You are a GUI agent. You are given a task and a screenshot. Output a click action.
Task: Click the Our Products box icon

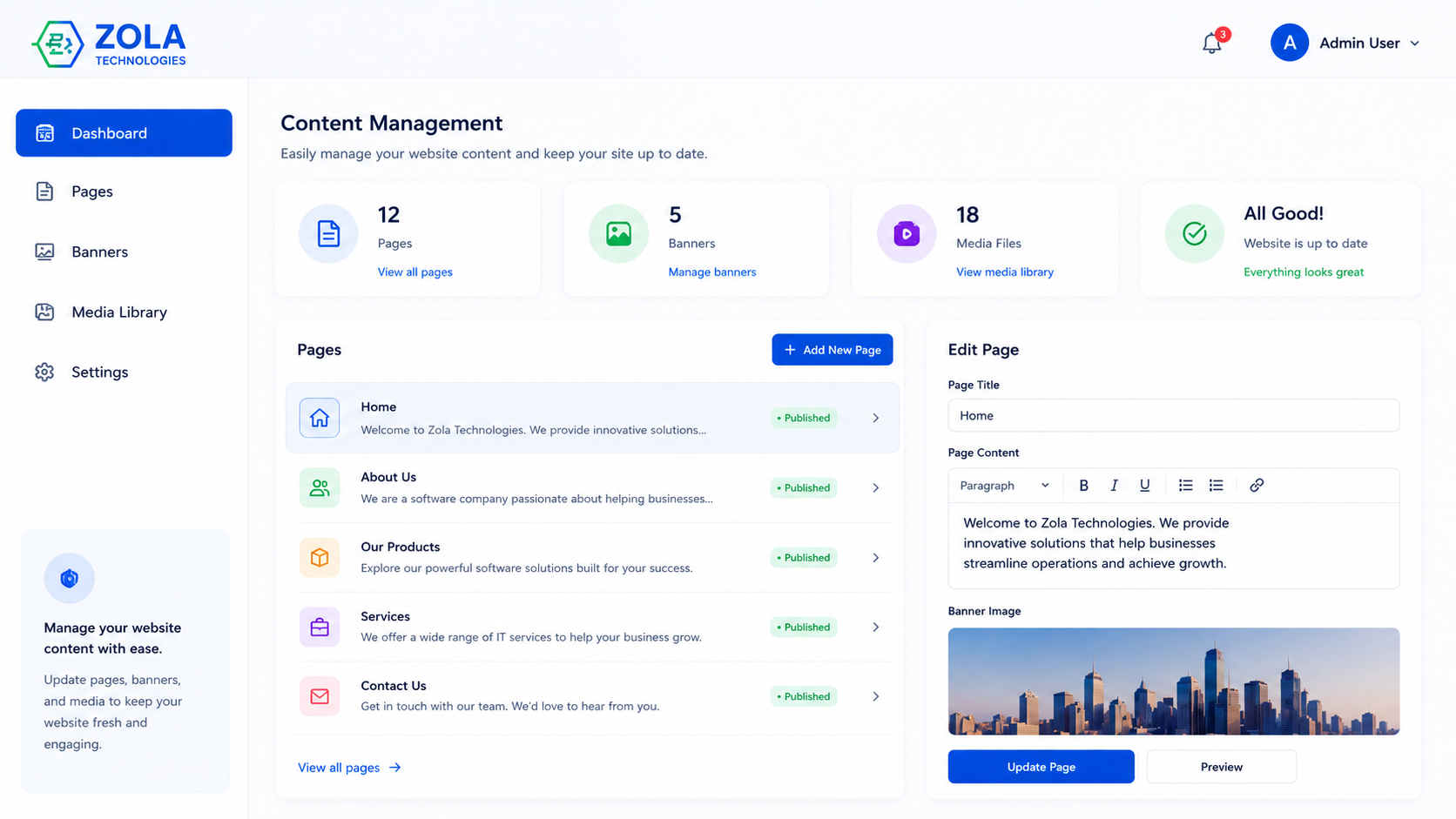pos(320,557)
